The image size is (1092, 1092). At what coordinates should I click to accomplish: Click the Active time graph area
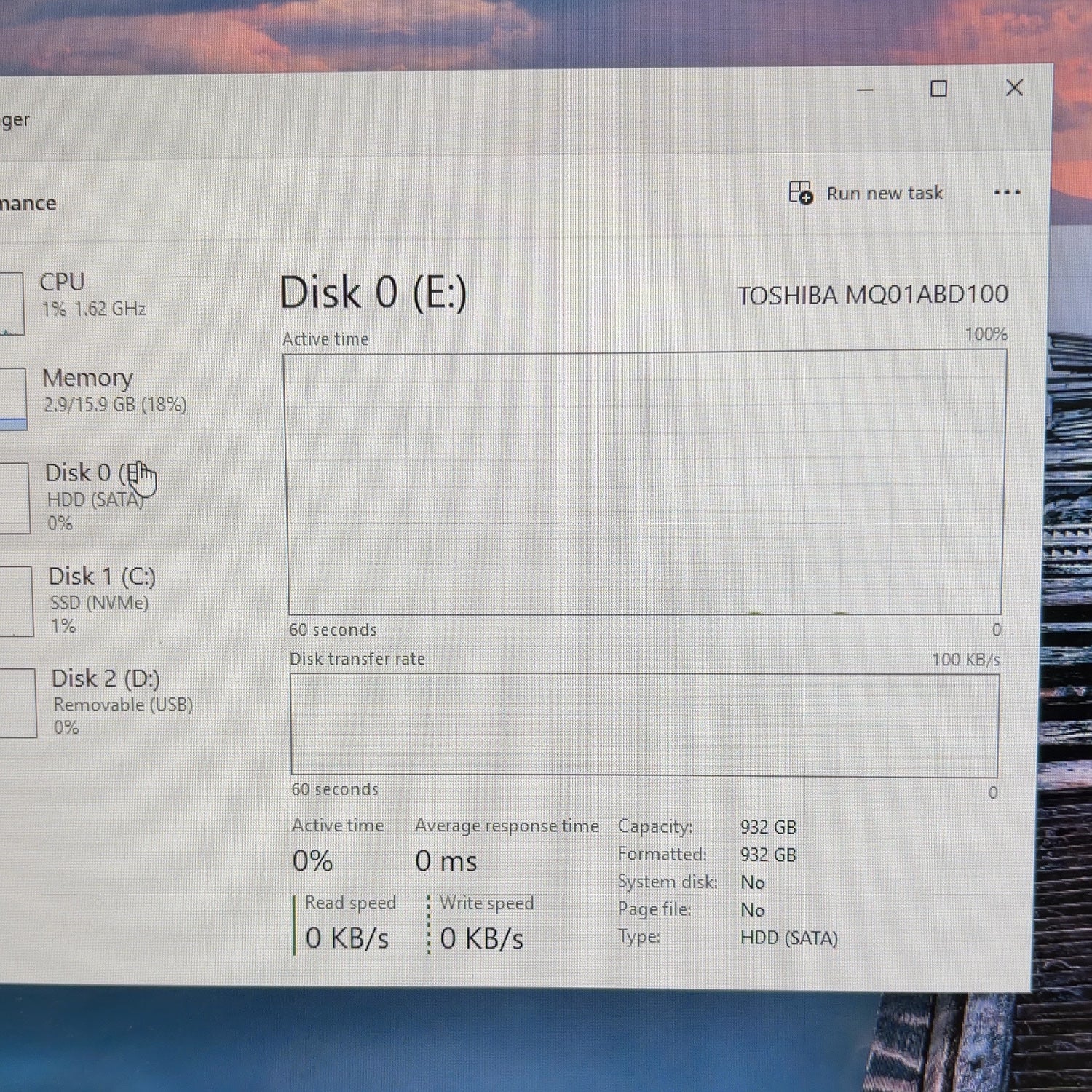click(x=645, y=483)
